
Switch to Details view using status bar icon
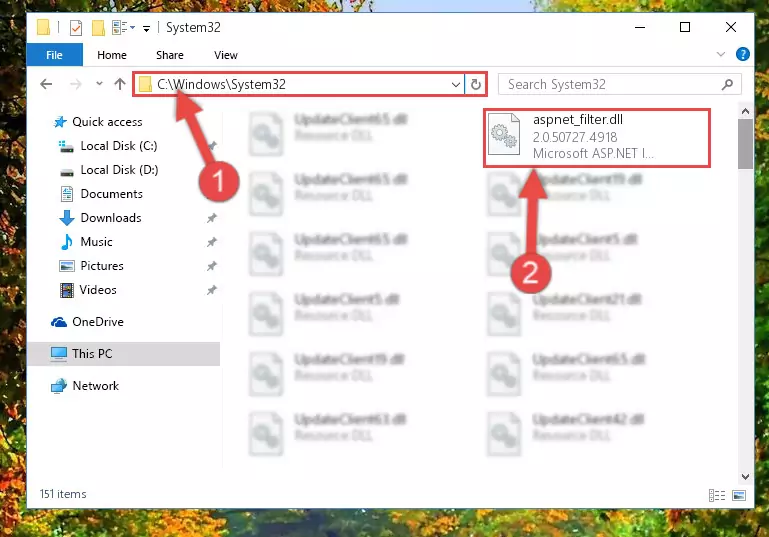point(717,495)
